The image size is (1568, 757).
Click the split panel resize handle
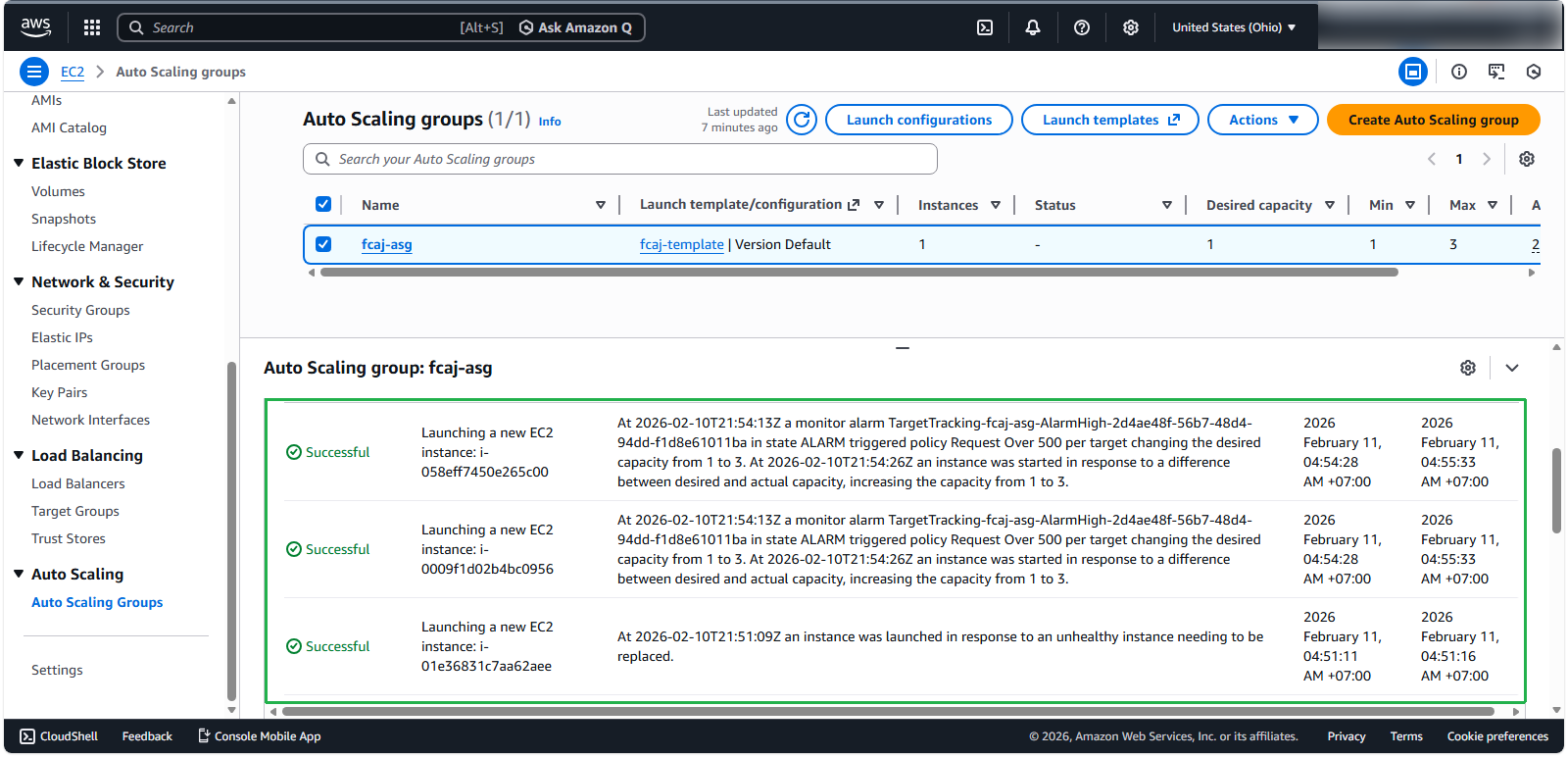pyautogui.click(x=903, y=347)
